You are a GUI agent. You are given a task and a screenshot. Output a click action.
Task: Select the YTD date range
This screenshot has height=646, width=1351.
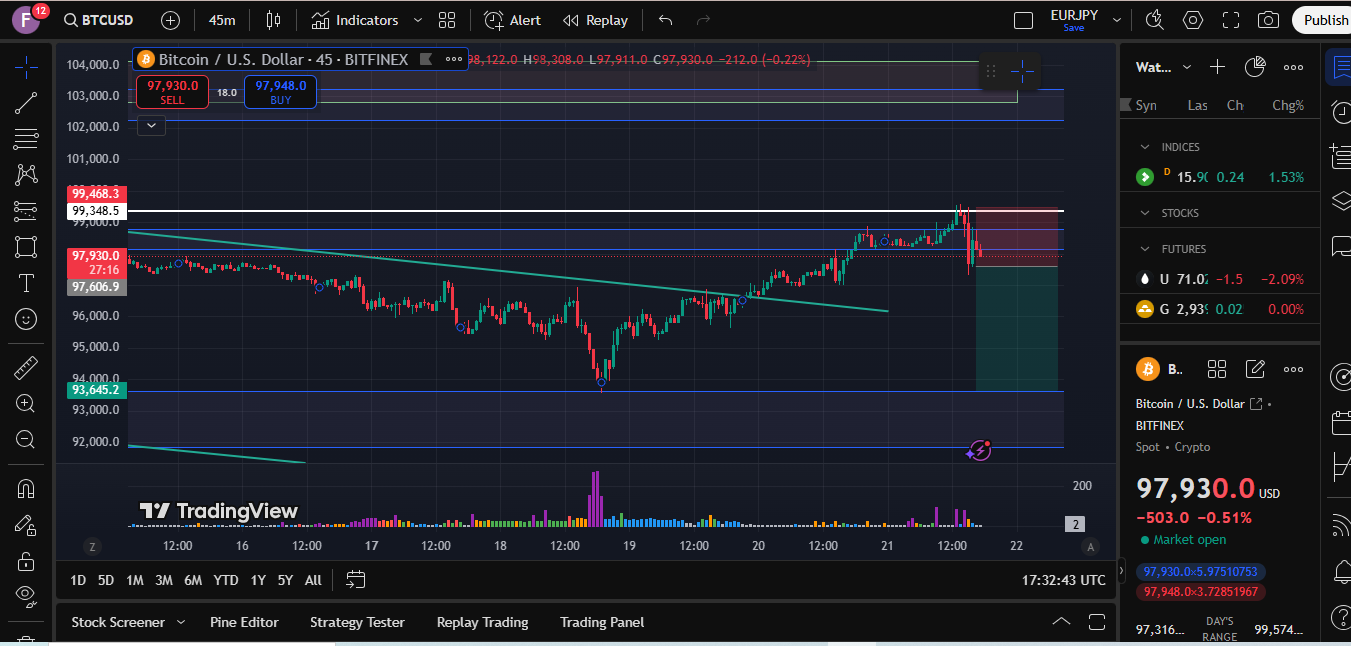[x=226, y=580]
